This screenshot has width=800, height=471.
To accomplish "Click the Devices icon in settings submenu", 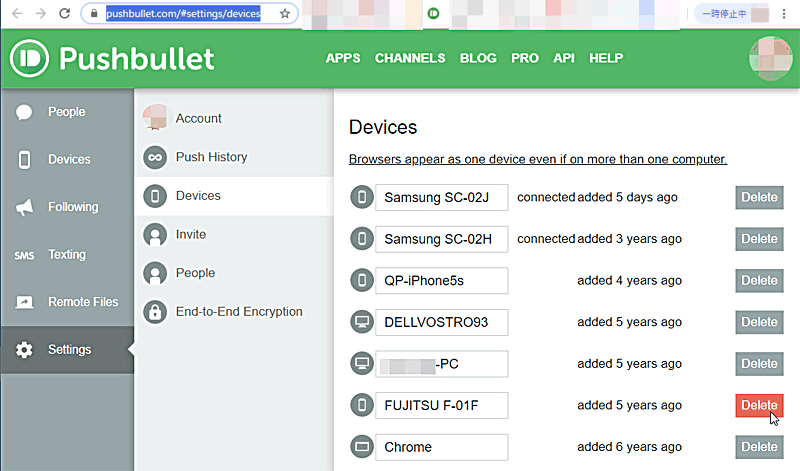I will [155, 196].
